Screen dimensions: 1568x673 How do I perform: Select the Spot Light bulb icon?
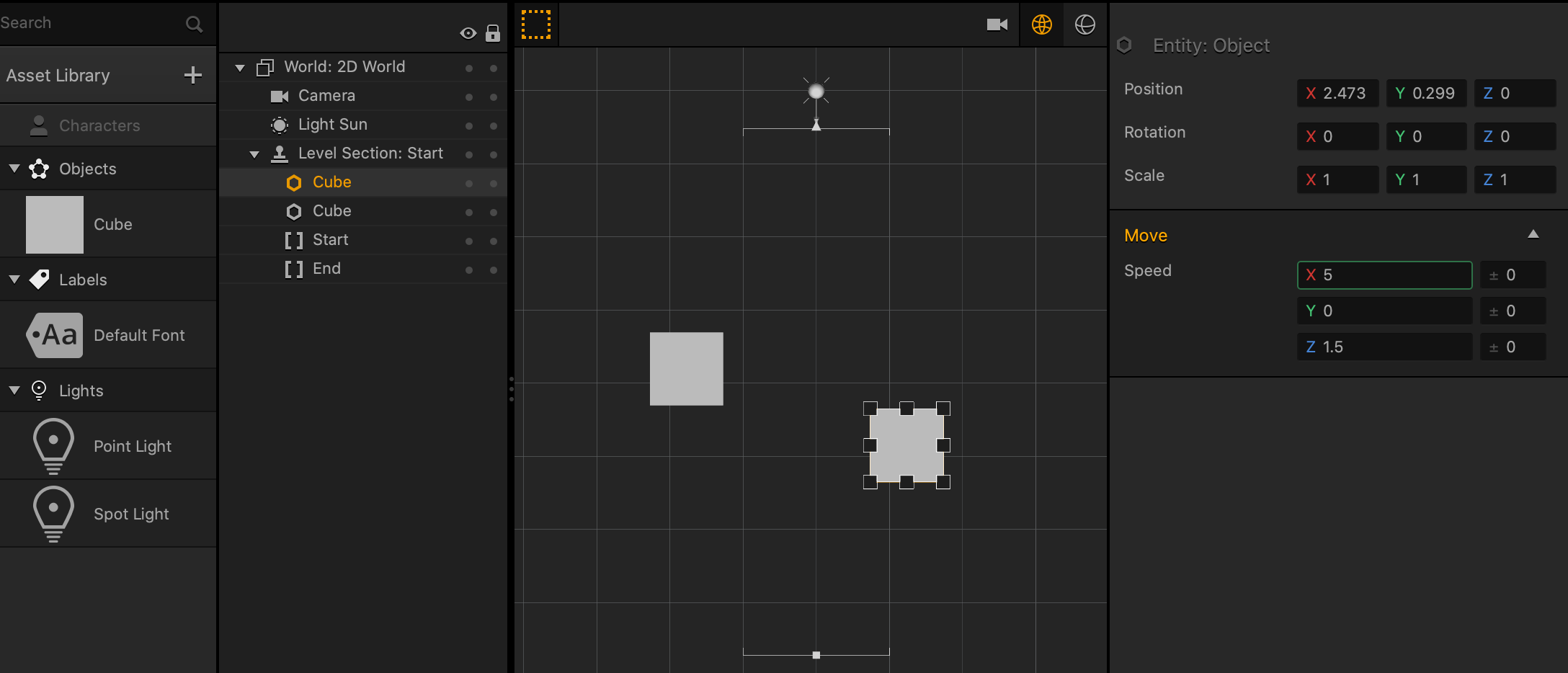[53, 514]
